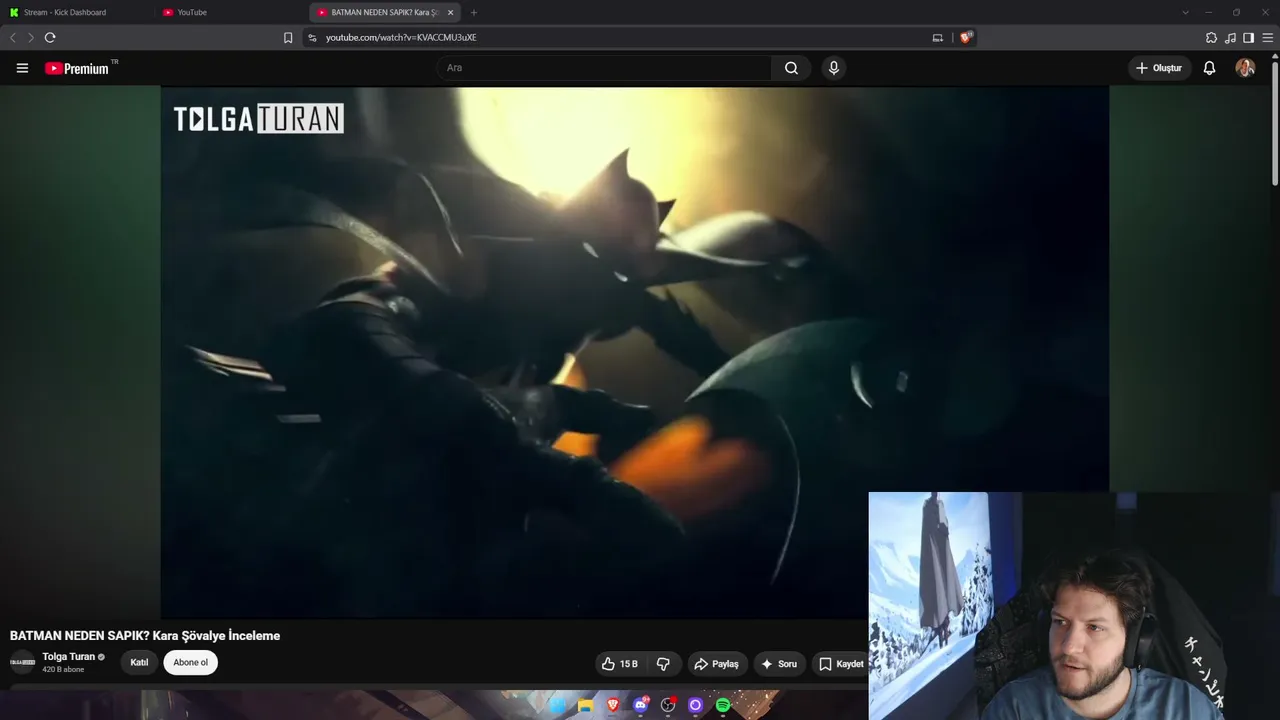
Task: Switch to the YouTube tab
Action: (x=232, y=12)
